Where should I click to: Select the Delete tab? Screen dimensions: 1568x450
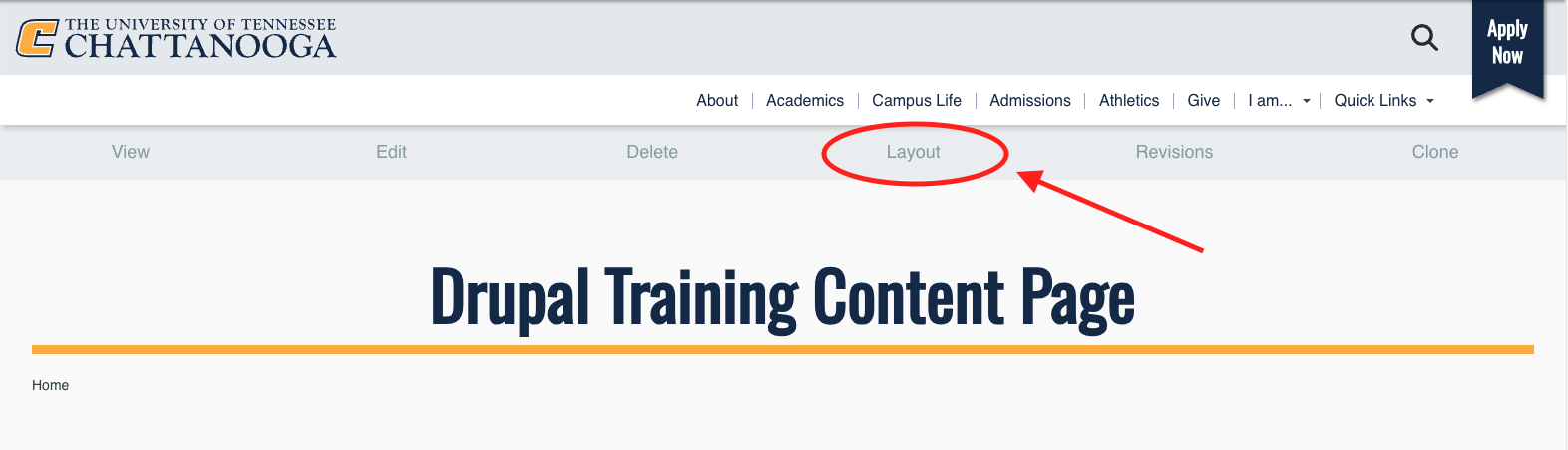tap(652, 152)
